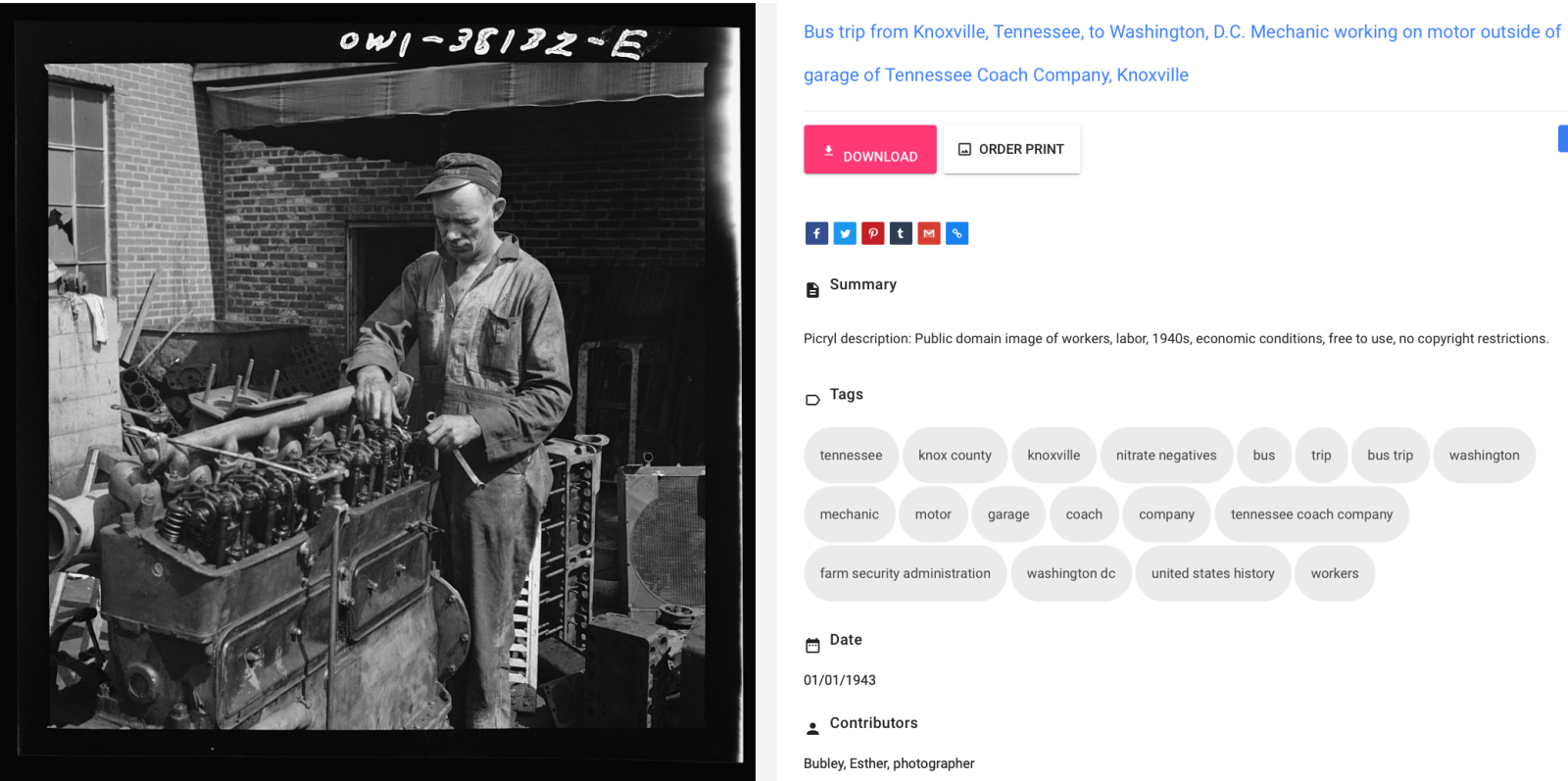Choose the 'united states history' tag

tap(1213, 573)
